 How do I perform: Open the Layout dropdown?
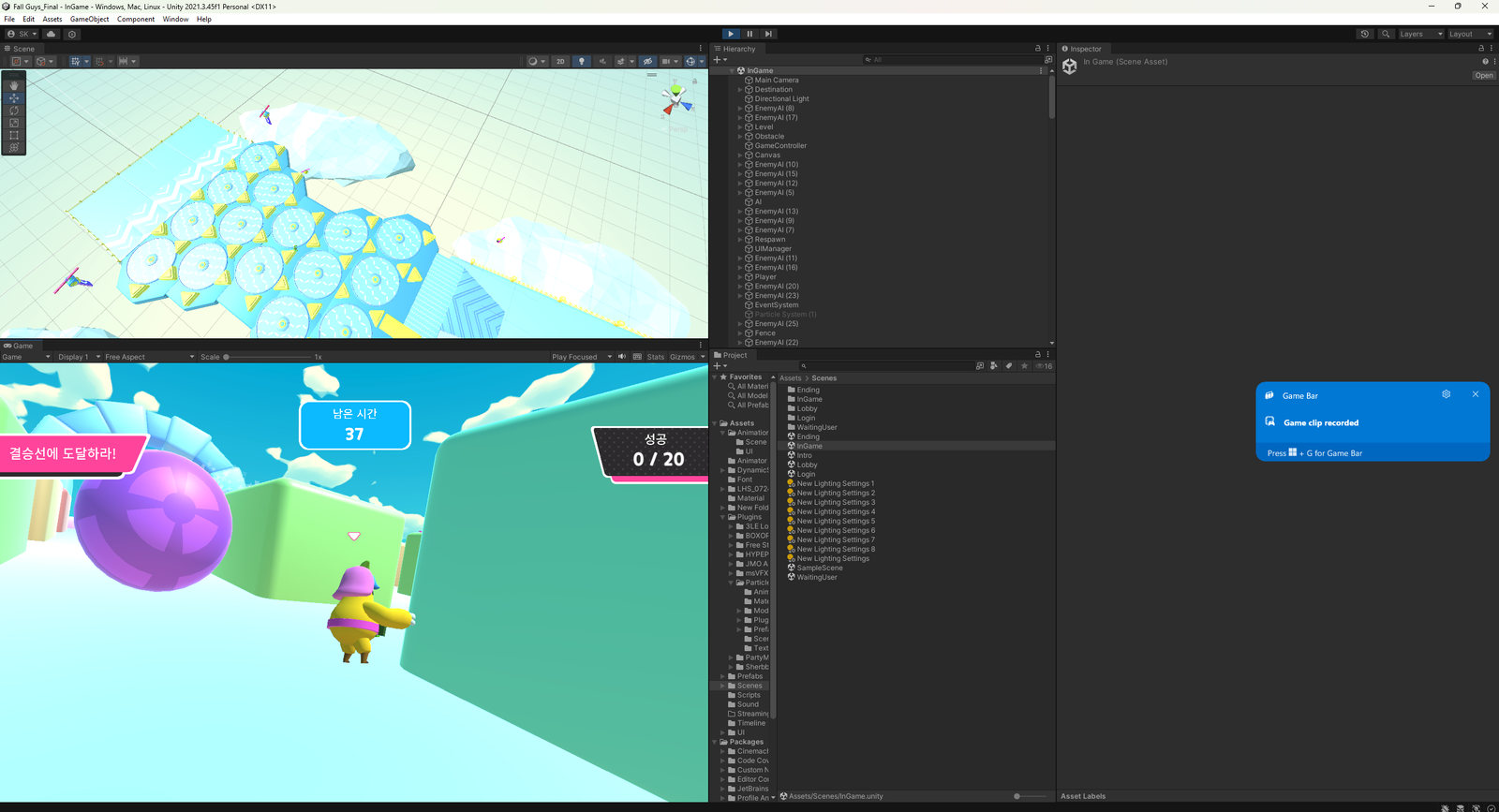pyautogui.click(x=1470, y=34)
